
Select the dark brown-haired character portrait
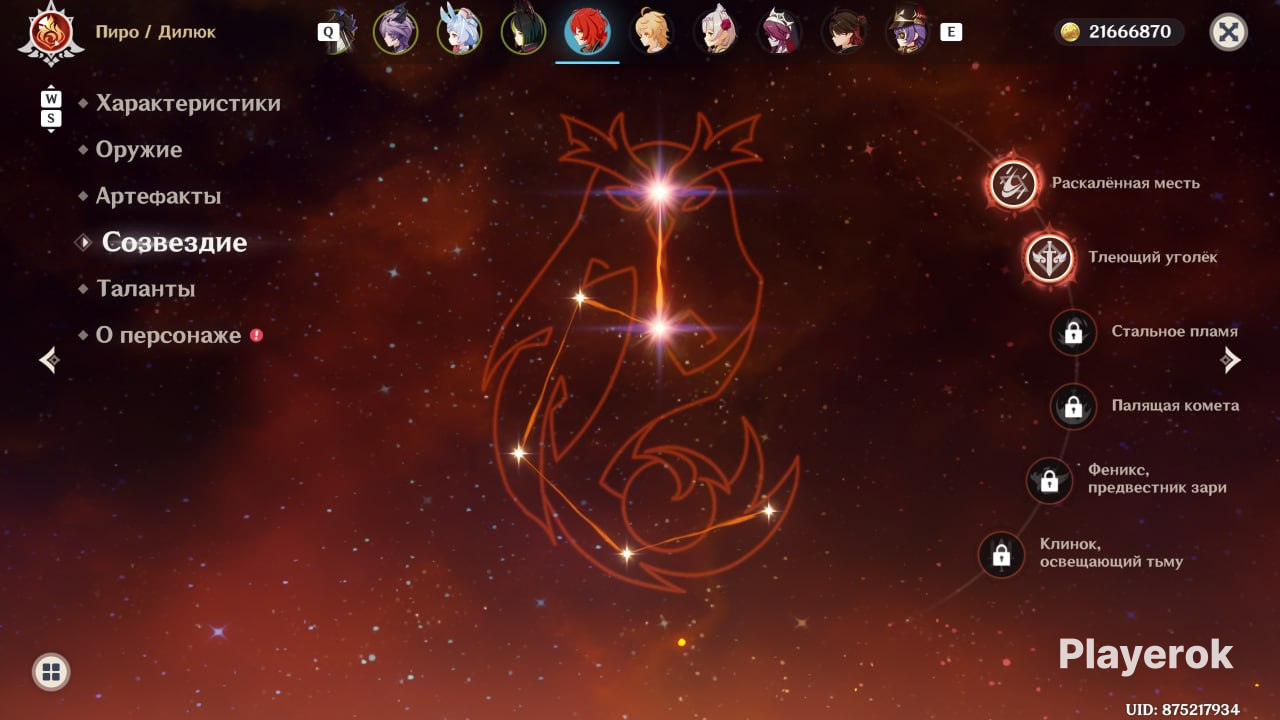(x=844, y=32)
